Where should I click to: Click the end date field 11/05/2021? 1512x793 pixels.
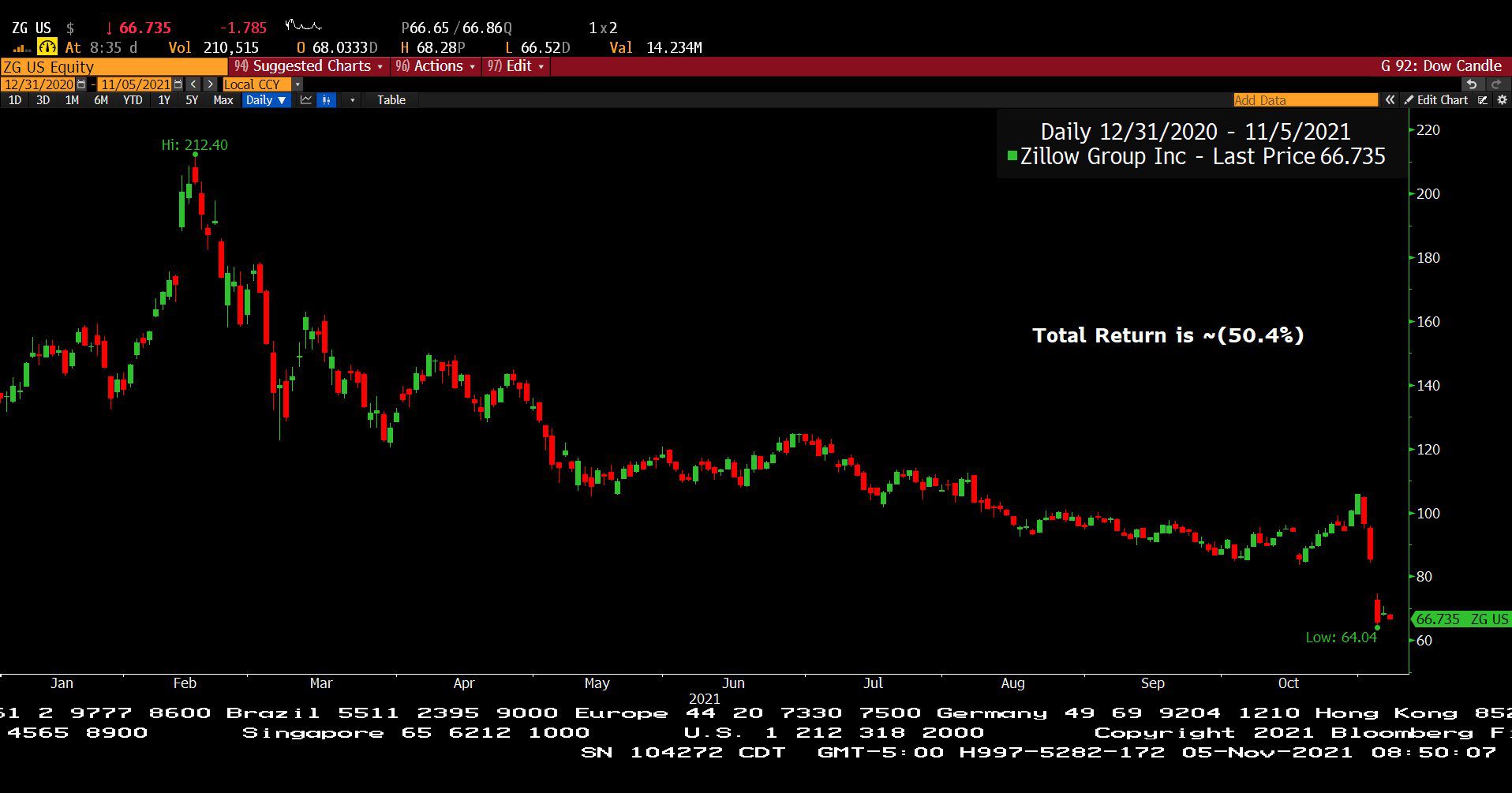[135, 84]
